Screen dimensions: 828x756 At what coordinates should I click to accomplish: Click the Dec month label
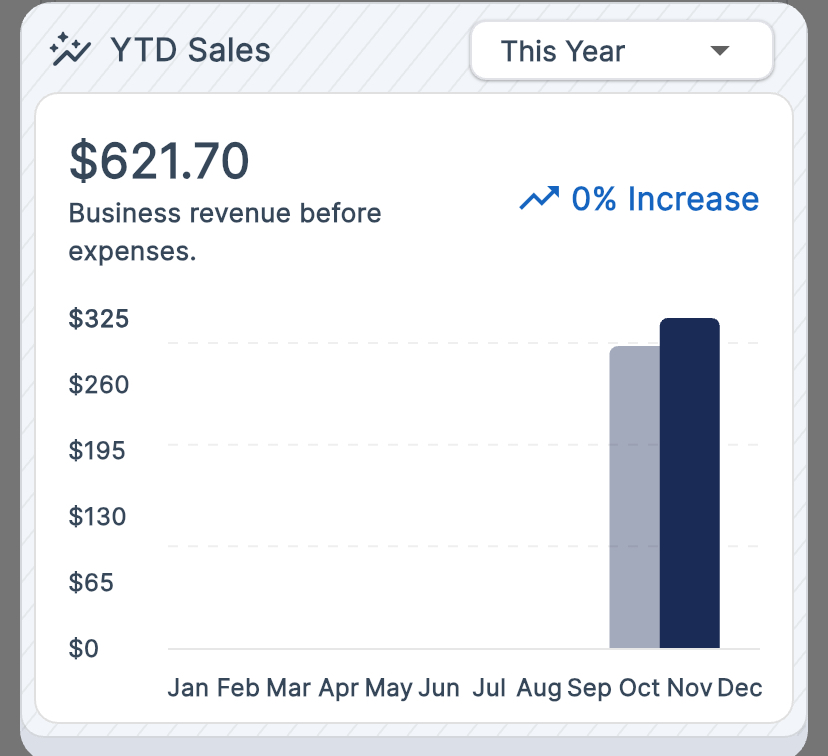[x=740, y=688]
